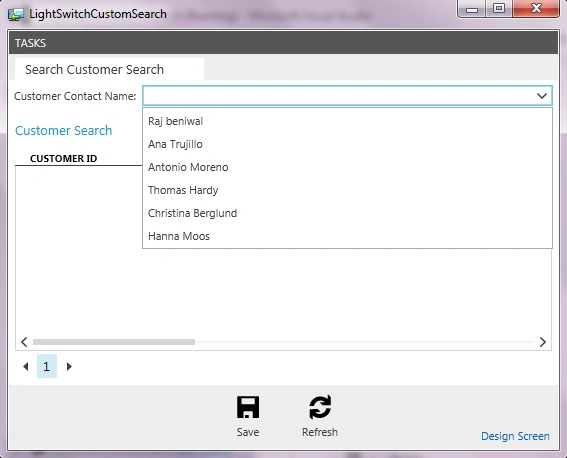Click the horizontal scrollbar right arrow
The image size is (567, 458).
[542, 342]
